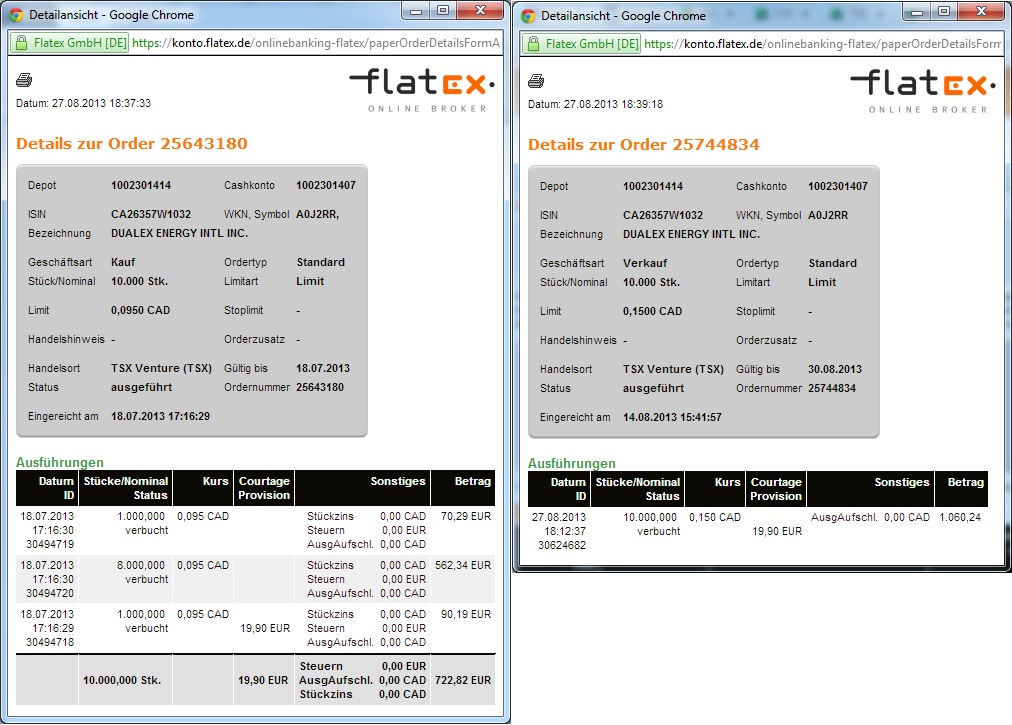Click Limit value '0,1500 CAD'
This screenshot has height=725, width=1012.
click(653, 311)
